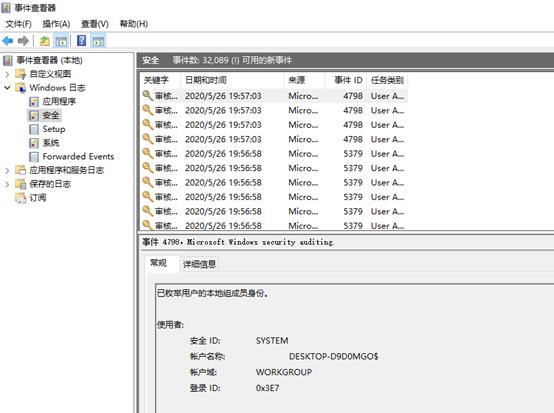554x413 pixels.
Task: Select the 应用程序 log icon
Action: pyautogui.click(x=34, y=102)
